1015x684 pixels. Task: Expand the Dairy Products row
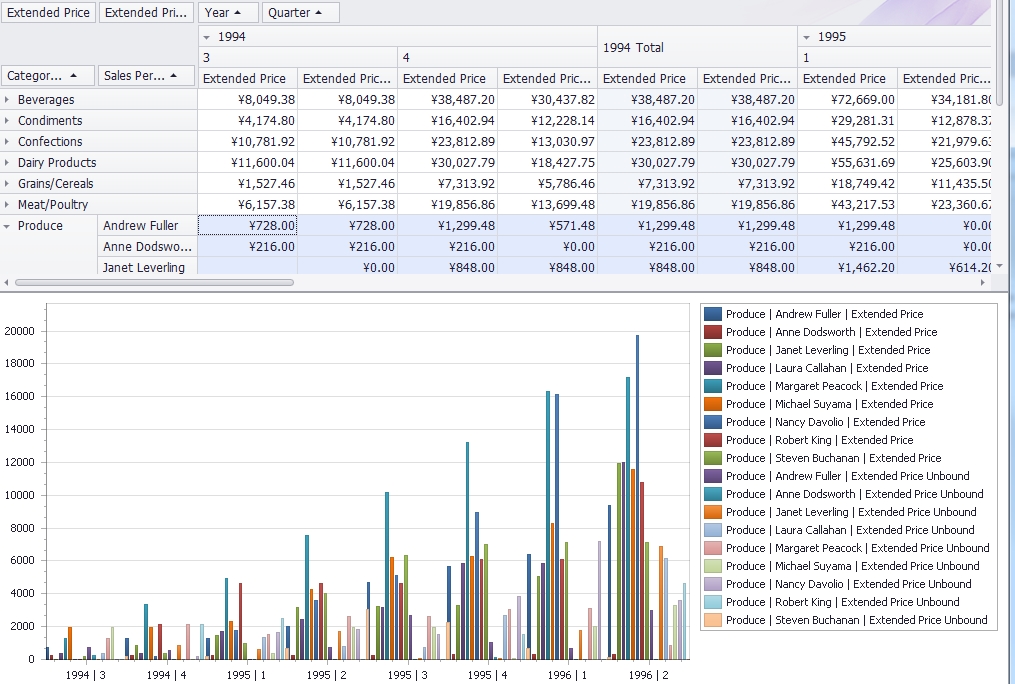7,162
